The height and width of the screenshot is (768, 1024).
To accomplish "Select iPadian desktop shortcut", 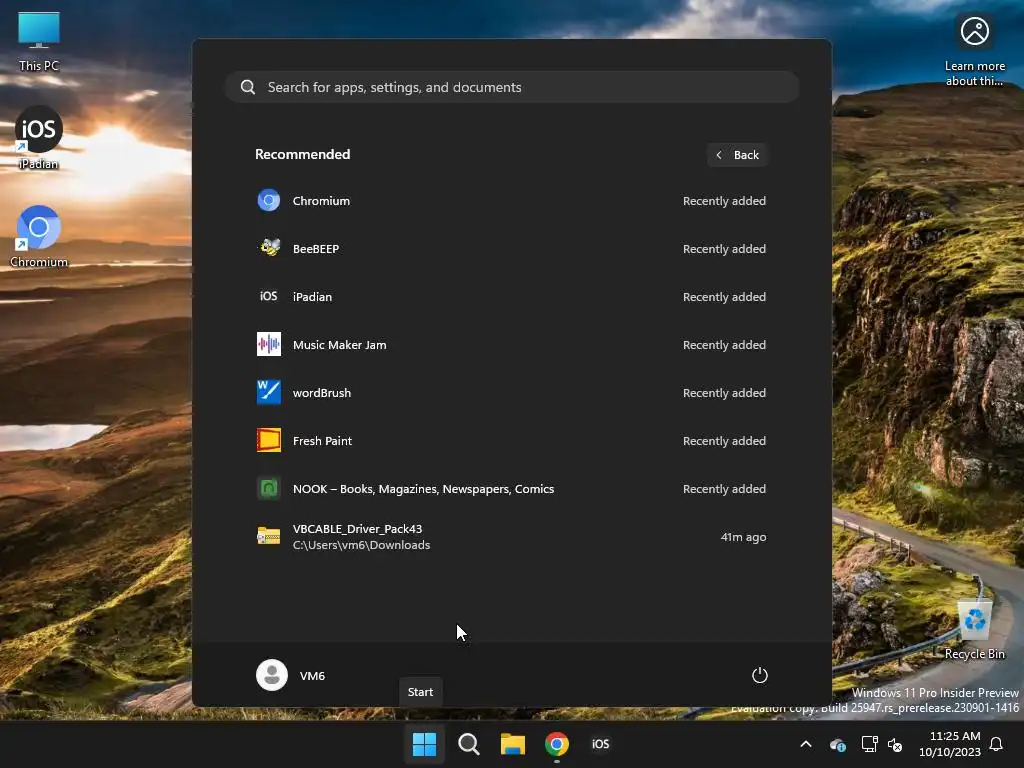I will [39, 138].
